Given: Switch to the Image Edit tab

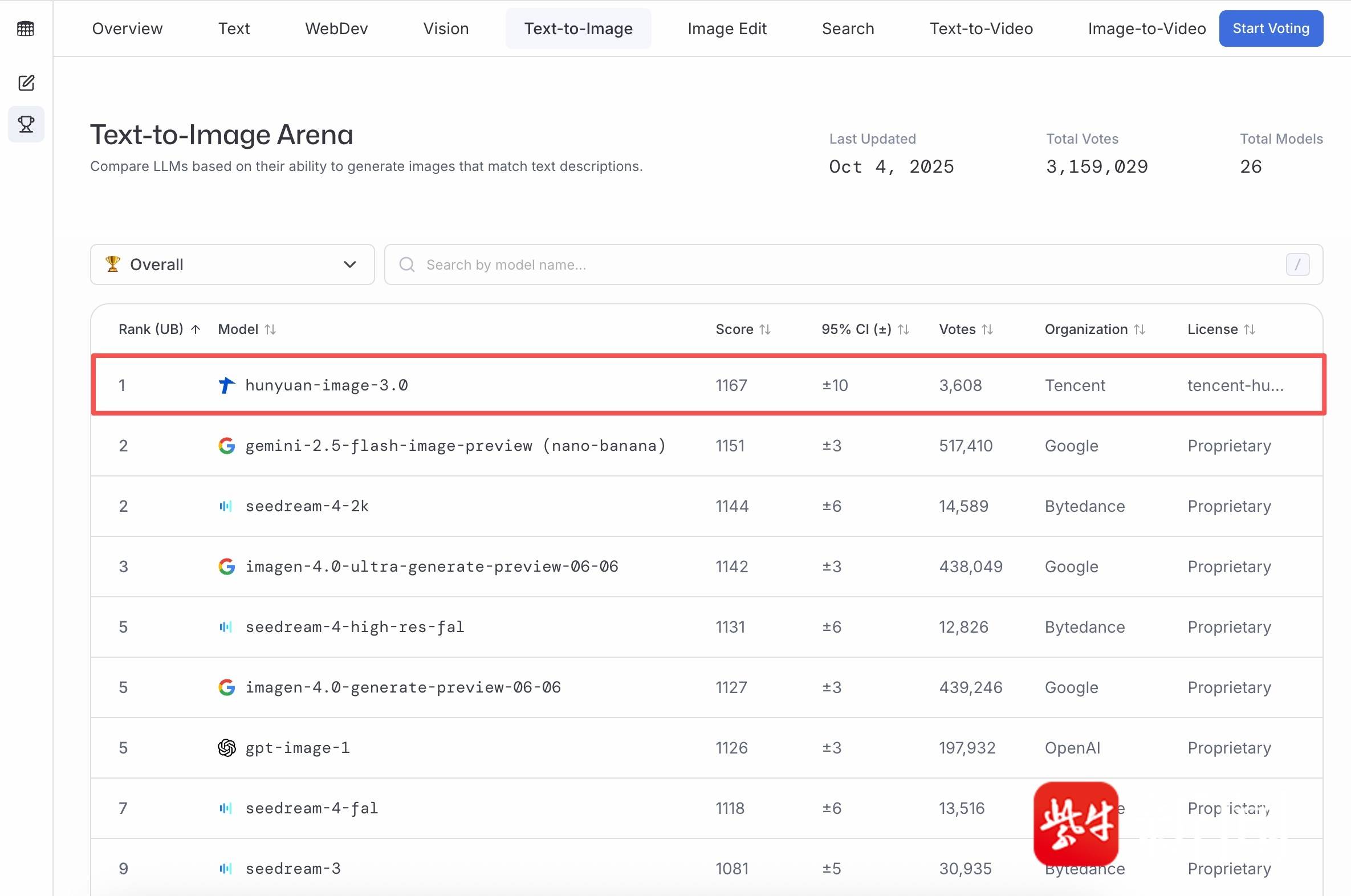Looking at the screenshot, I should click(x=727, y=28).
